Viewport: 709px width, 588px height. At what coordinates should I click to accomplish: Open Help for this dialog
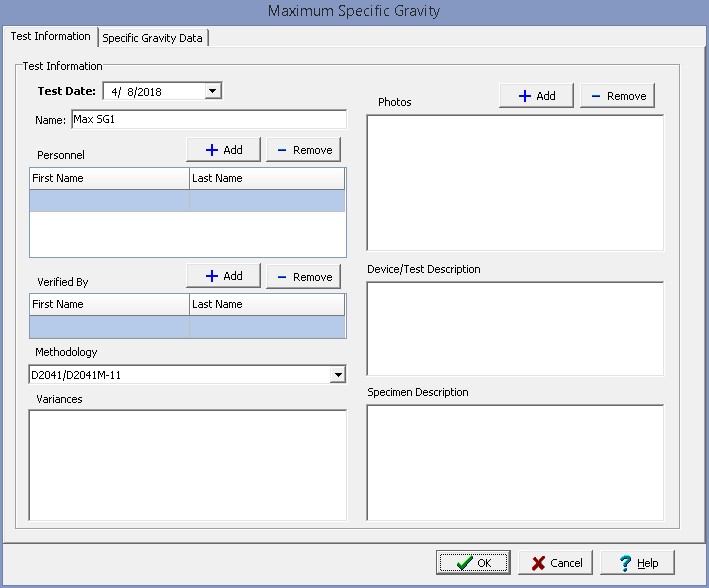[x=639, y=563]
